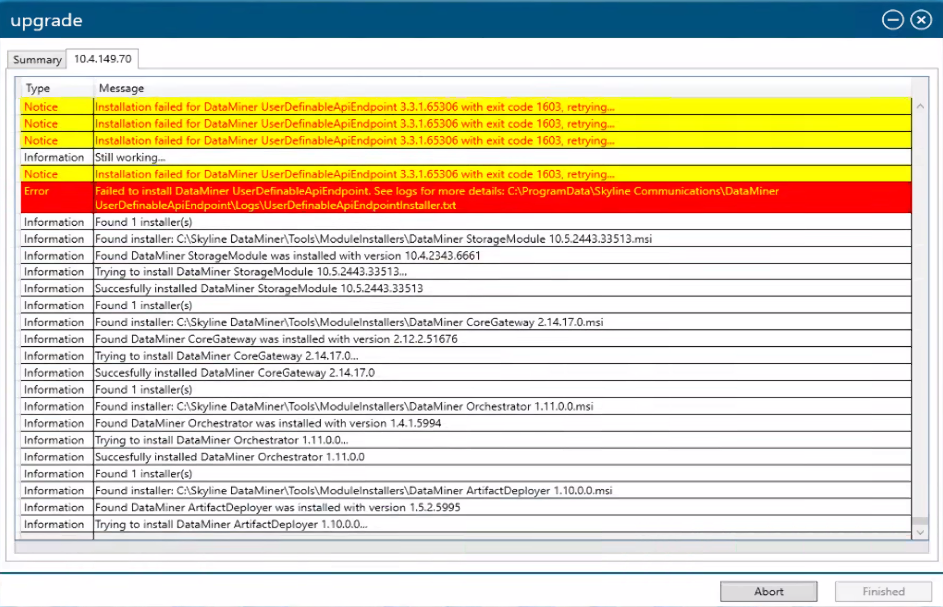Select 'Trying to install DataMiner StorageModule' row
The height and width of the screenshot is (607, 943).
tap(466, 272)
